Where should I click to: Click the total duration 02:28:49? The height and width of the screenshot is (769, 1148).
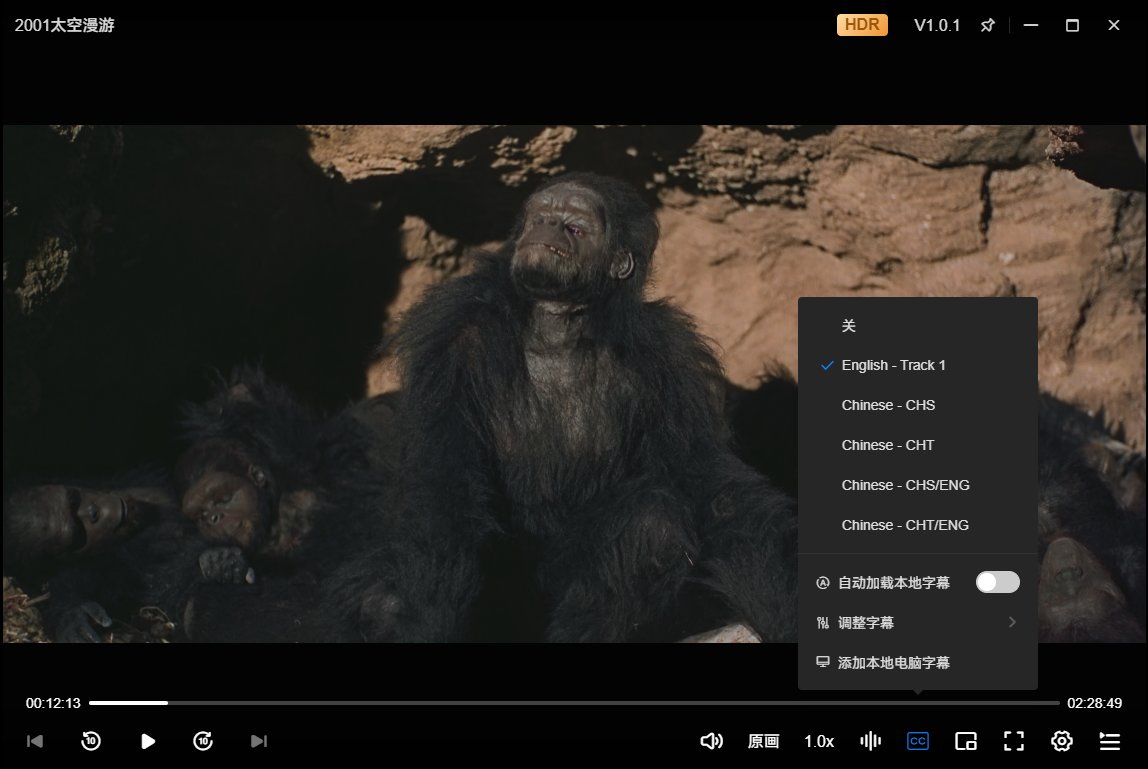(1094, 703)
